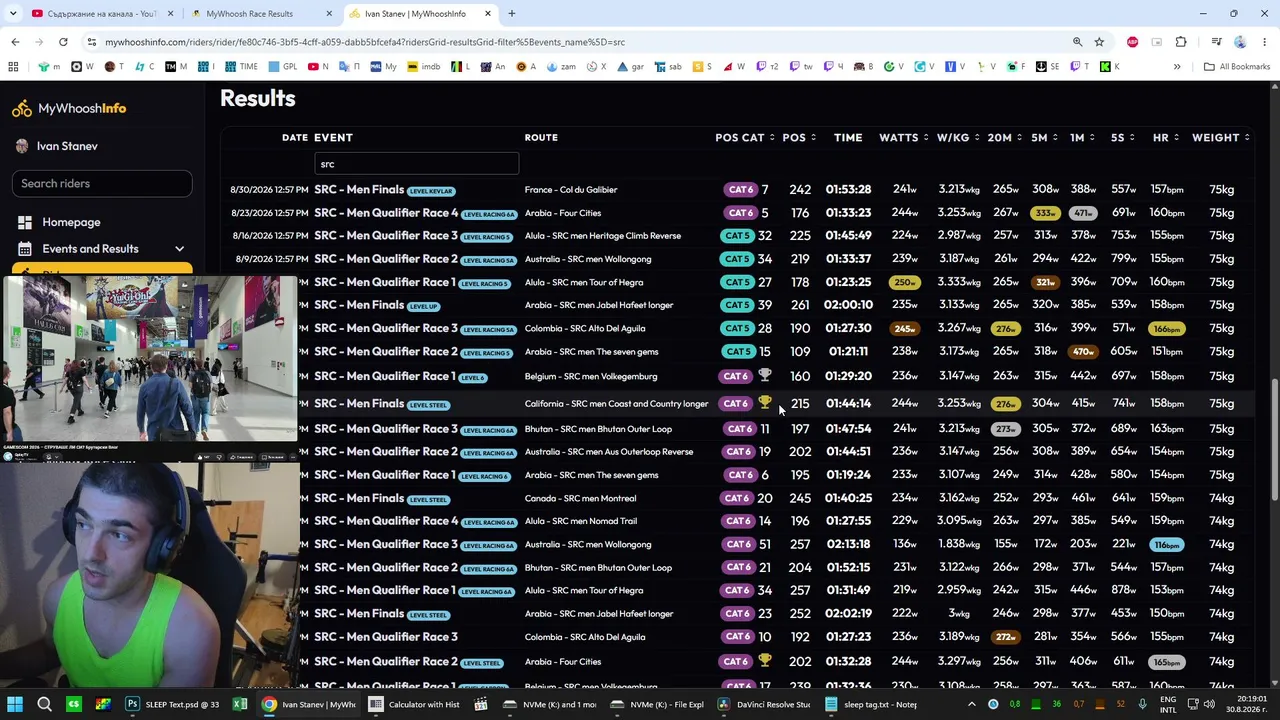Open the browser extensions puzzle icon
This screenshot has width=1280, height=720.
(1181, 42)
